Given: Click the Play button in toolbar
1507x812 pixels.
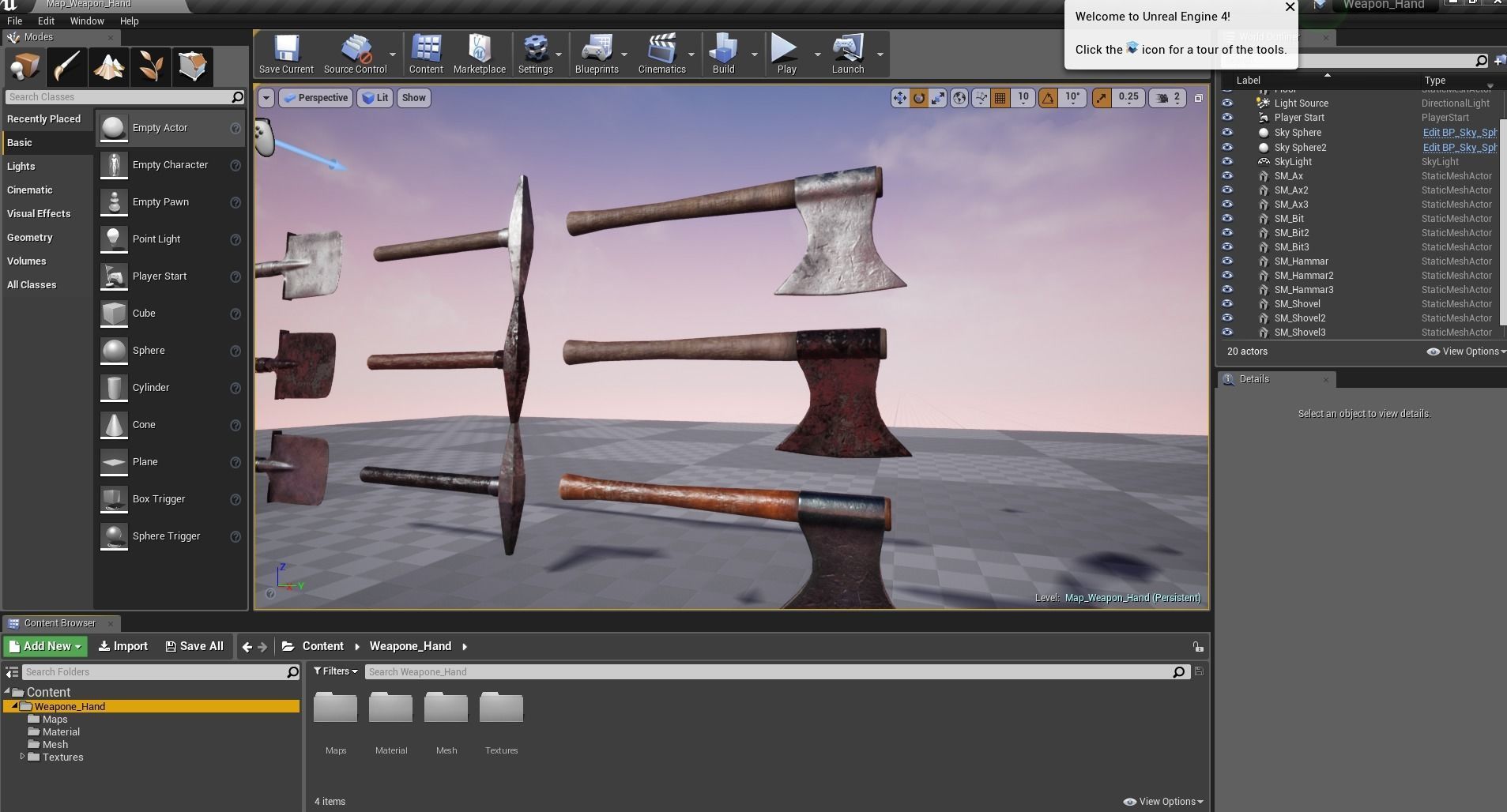Looking at the screenshot, I should point(786,55).
